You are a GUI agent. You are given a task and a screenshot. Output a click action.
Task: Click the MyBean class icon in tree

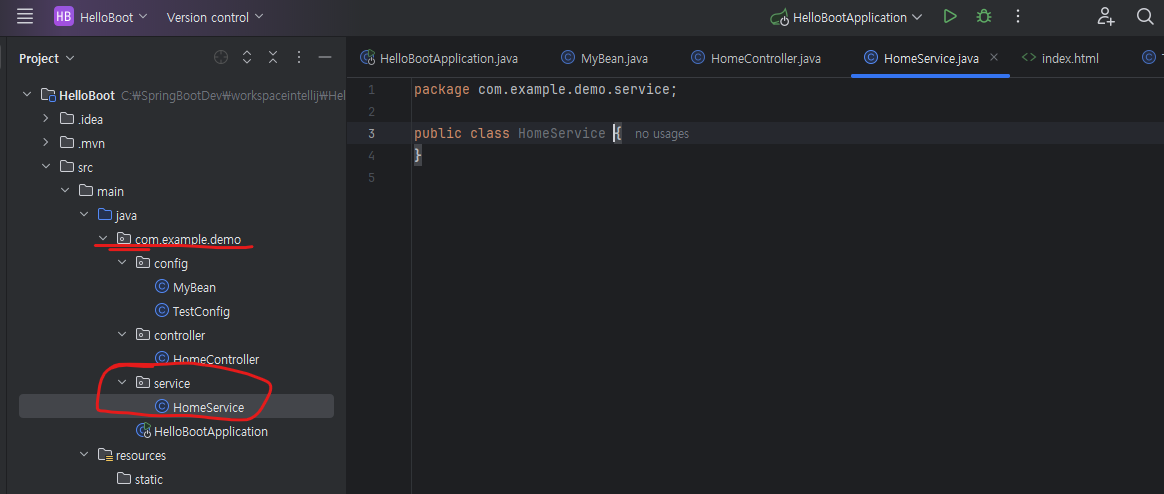[x=161, y=287]
